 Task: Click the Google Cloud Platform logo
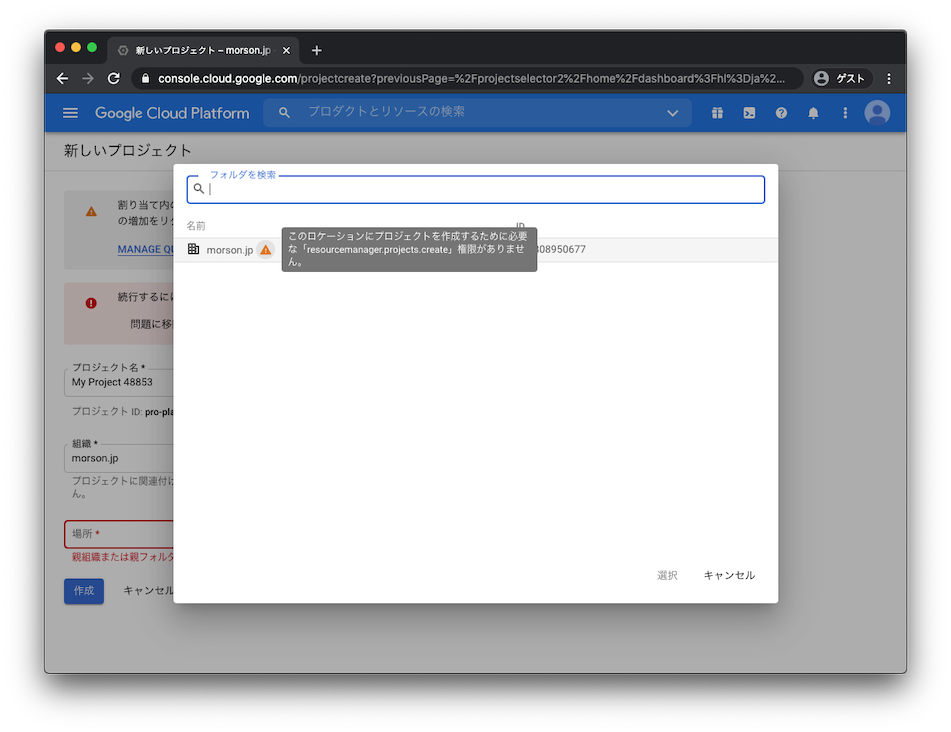tap(172, 113)
